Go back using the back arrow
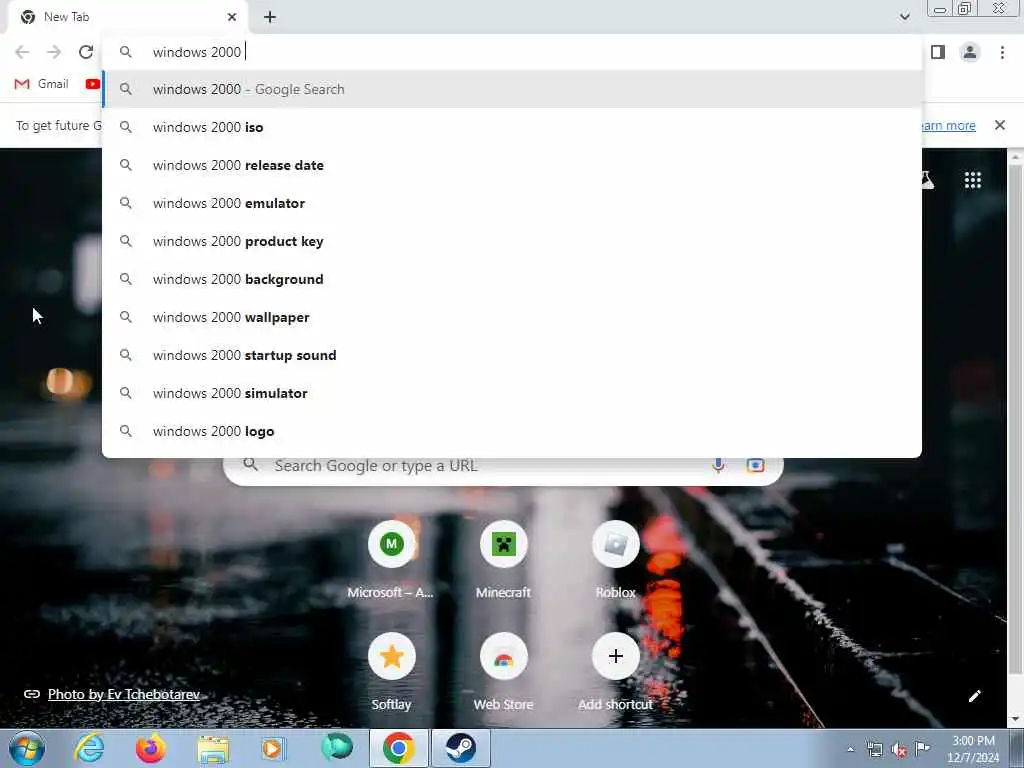The image size is (1024, 768). [x=22, y=52]
